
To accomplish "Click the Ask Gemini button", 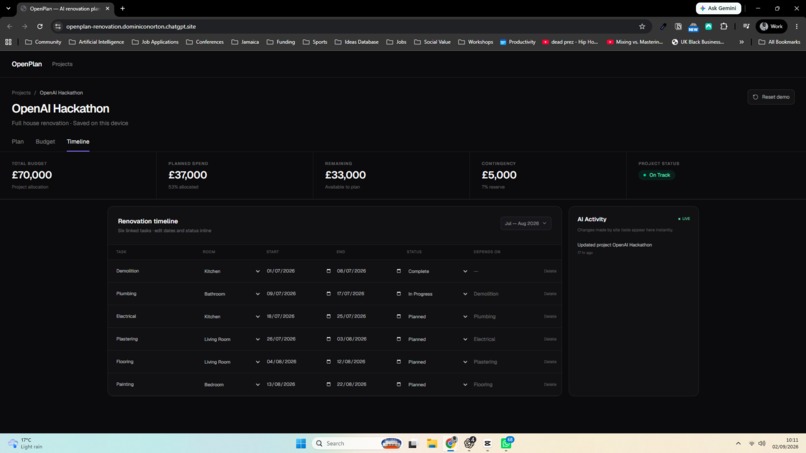I will (718, 8).
